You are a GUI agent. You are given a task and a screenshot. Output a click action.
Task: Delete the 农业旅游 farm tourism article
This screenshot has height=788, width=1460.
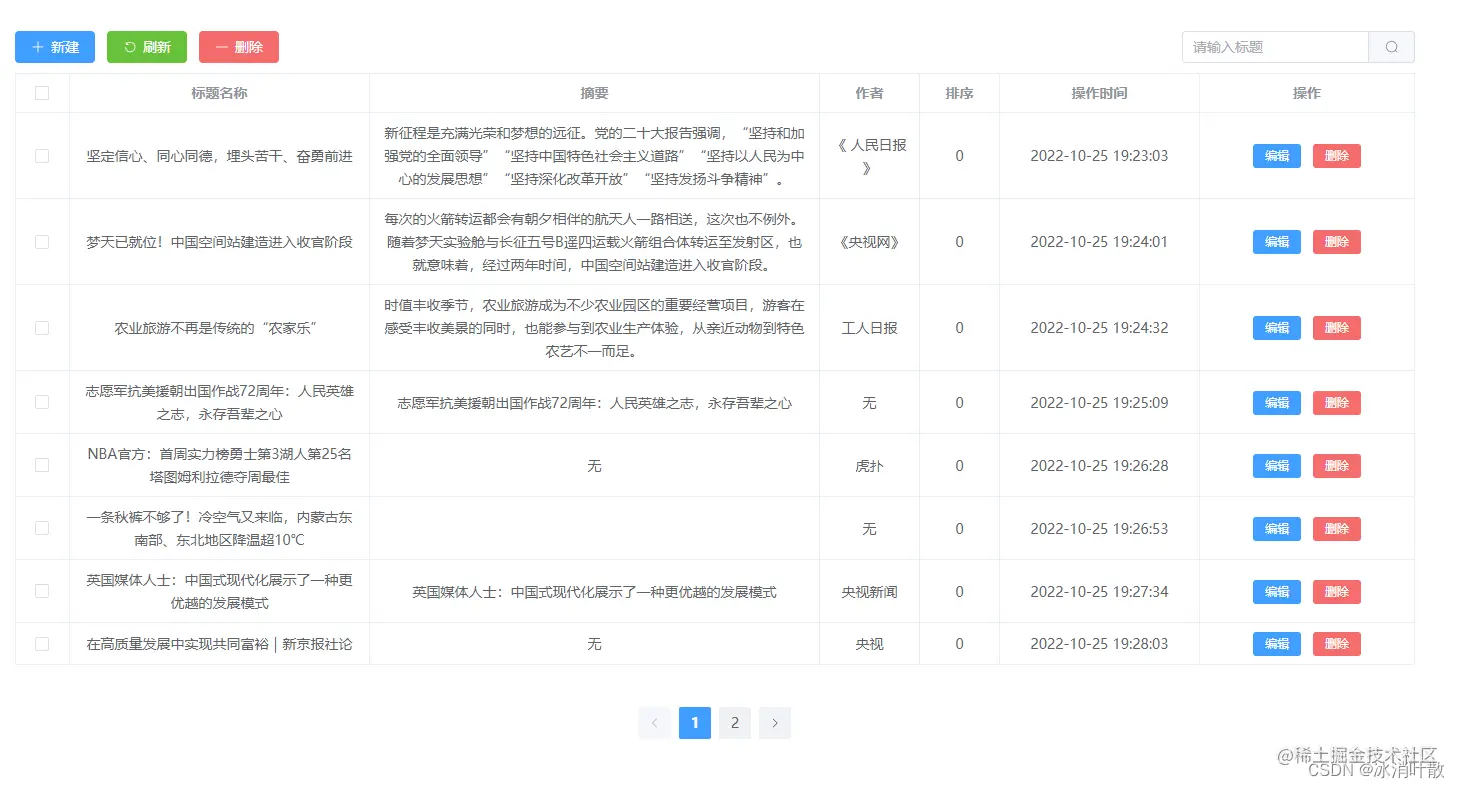click(1337, 327)
